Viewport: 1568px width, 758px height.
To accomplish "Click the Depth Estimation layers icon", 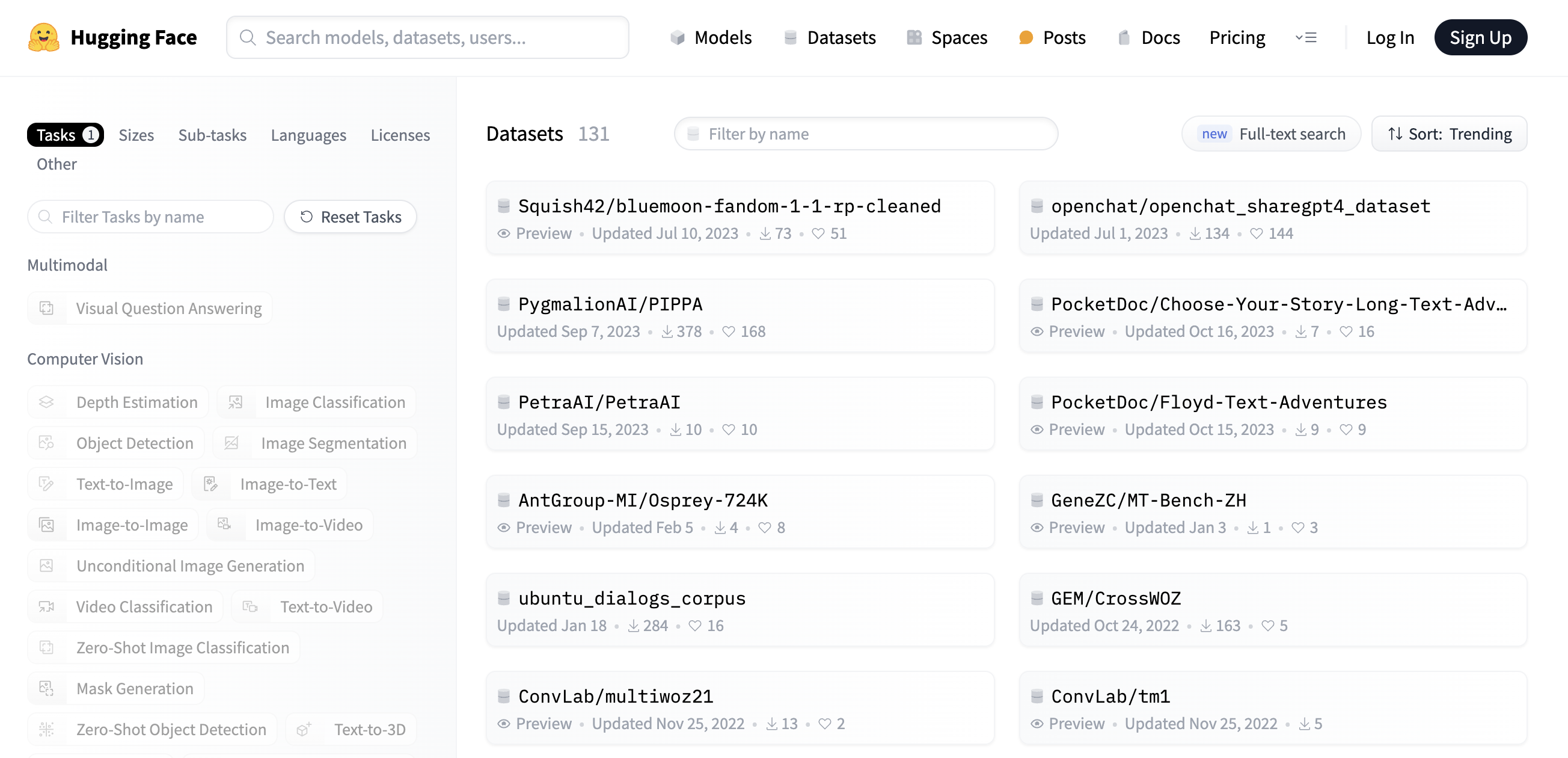I will click(x=47, y=402).
